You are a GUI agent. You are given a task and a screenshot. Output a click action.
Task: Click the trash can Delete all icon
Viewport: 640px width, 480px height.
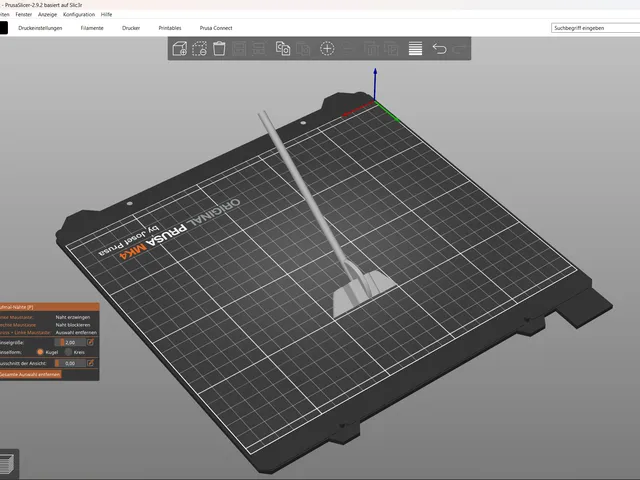coord(219,49)
